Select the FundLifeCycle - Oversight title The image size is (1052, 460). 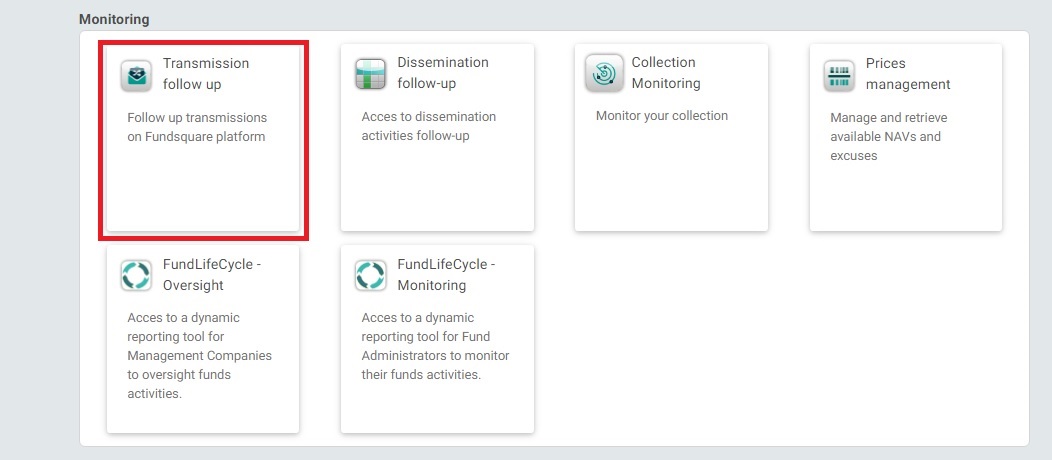click(x=212, y=275)
